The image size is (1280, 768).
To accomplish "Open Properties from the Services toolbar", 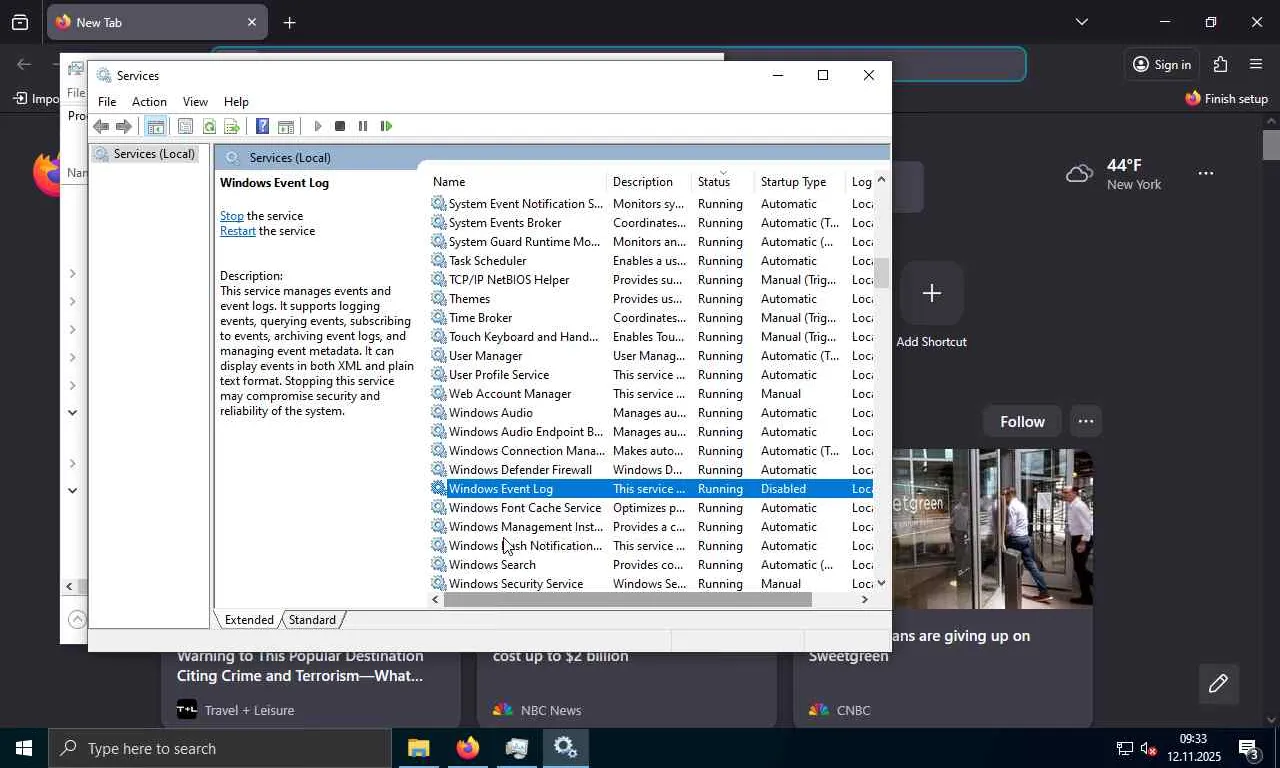I will point(185,126).
